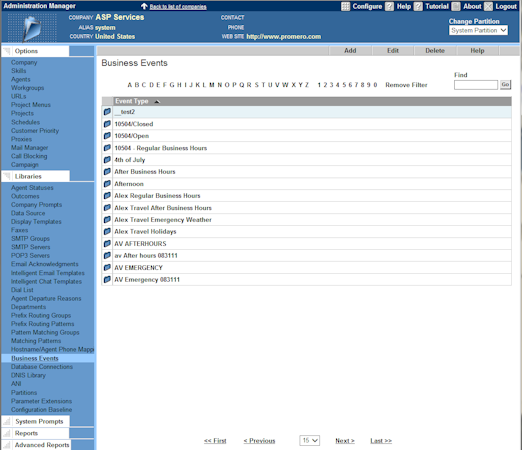Click the Go button next to Find
This screenshot has height=450, width=522.
point(505,85)
